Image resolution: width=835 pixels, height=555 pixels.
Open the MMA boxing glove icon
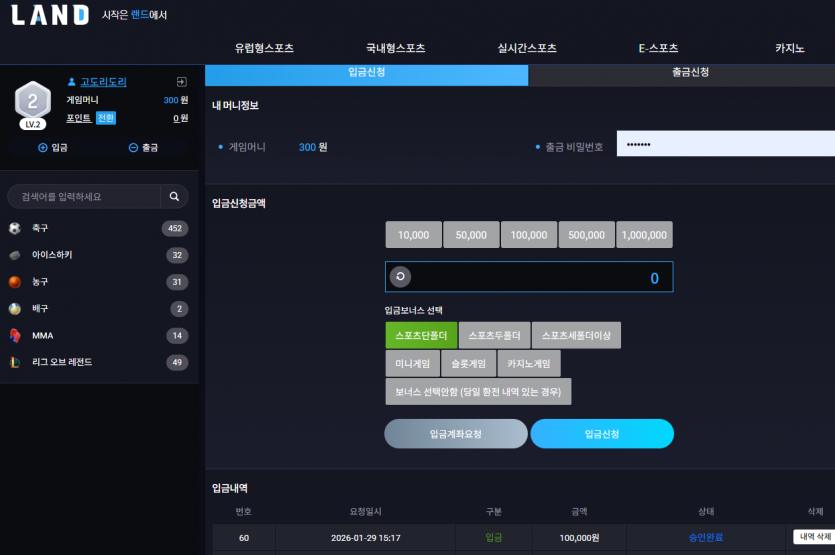[15, 336]
